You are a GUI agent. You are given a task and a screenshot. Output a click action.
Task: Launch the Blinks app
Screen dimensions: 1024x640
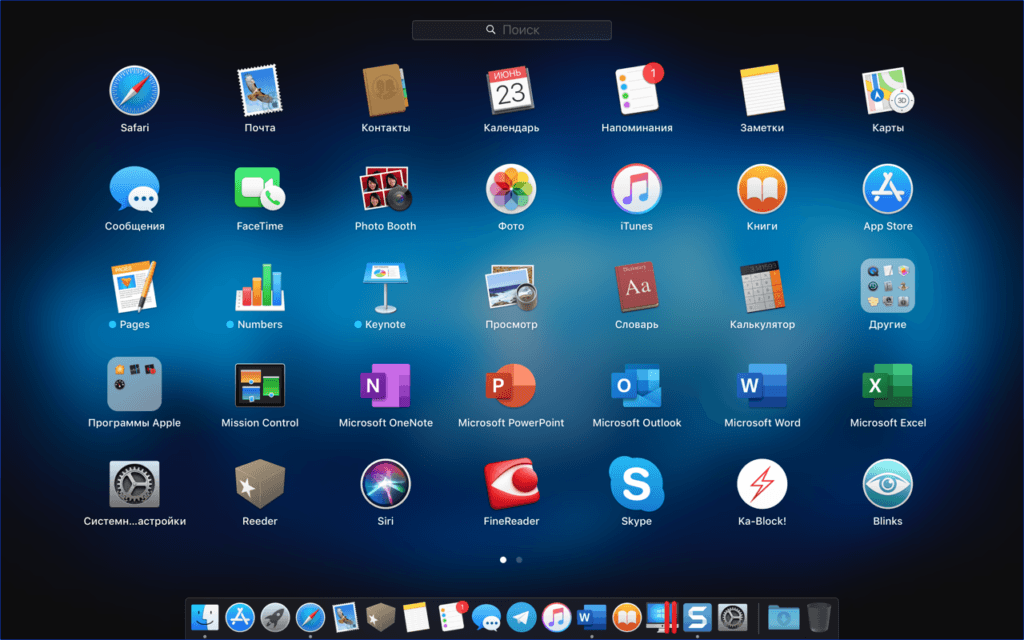click(x=887, y=484)
